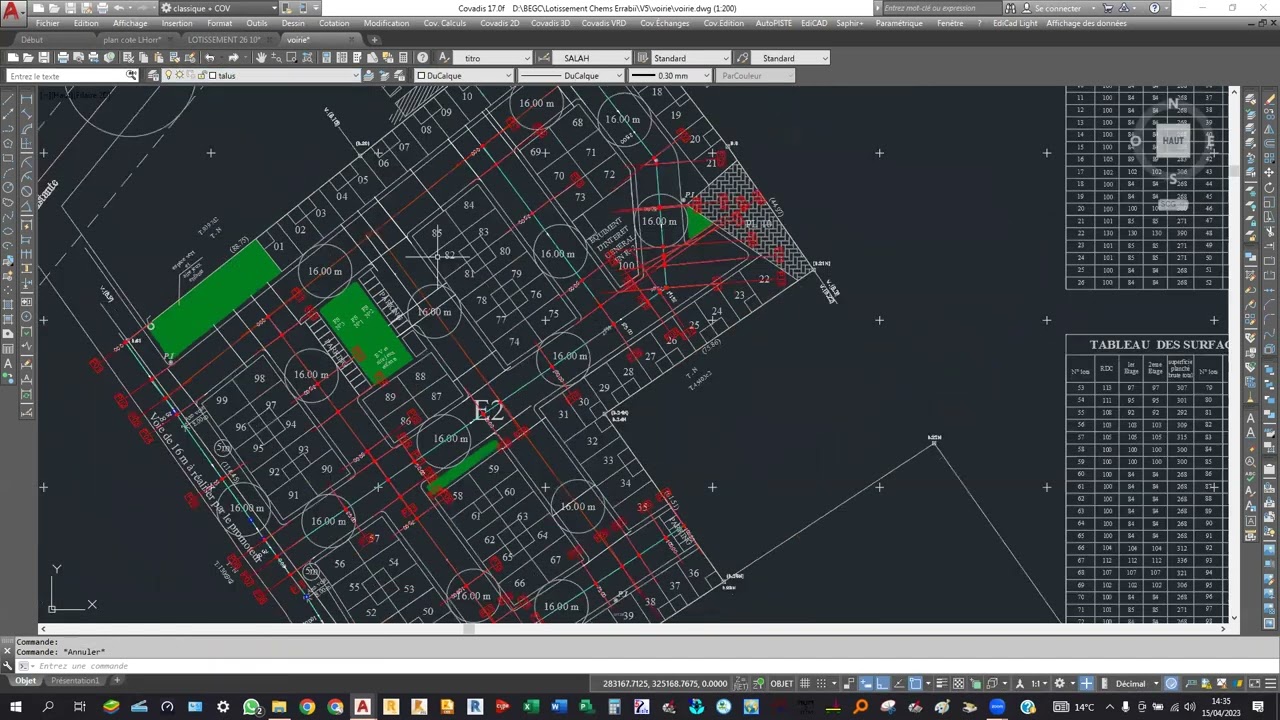Toggle OBJET model space mode
The width and height of the screenshot is (1280, 720).
point(782,684)
